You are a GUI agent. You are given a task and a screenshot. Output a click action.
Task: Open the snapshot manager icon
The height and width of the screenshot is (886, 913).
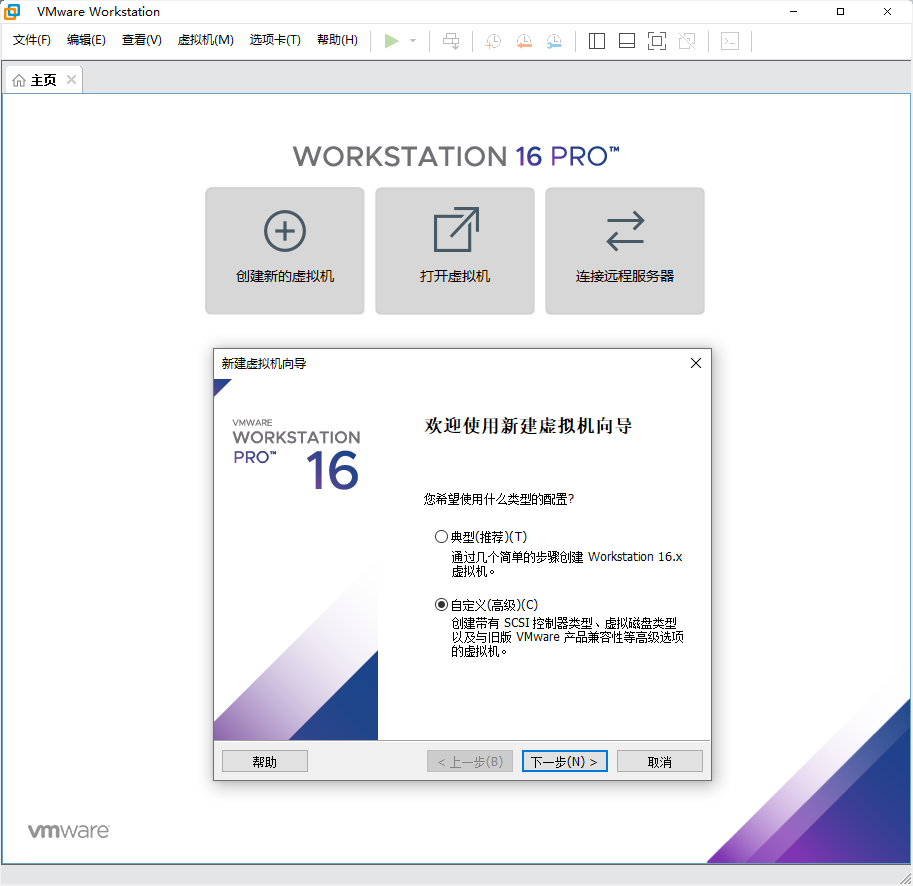coord(554,41)
